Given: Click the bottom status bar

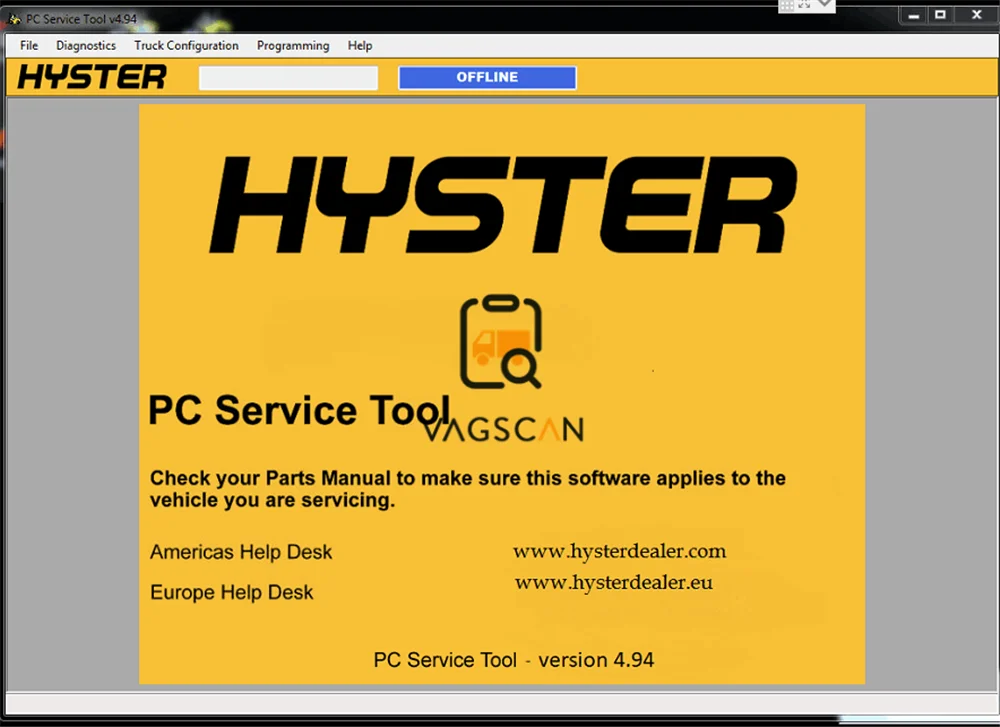Looking at the screenshot, I should 500,703.
